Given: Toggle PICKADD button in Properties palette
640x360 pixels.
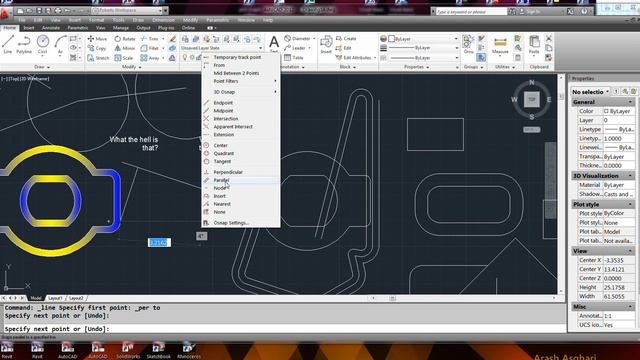Looking at the screenshot, I should (616, 91).
